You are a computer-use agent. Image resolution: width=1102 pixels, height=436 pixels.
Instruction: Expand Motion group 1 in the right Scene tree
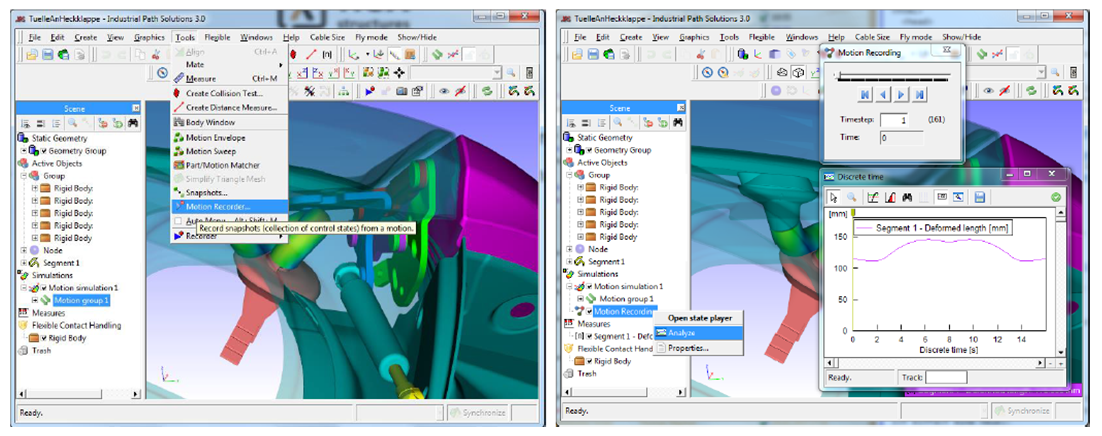(580, 299)
